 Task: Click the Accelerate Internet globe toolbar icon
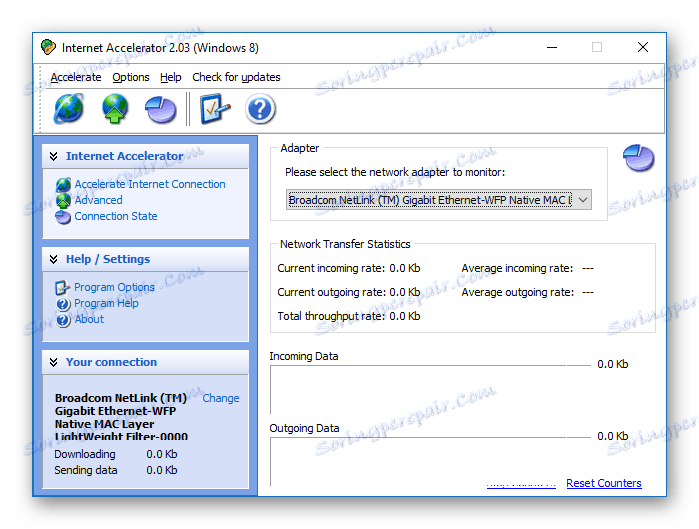click(x=69, y=109)
